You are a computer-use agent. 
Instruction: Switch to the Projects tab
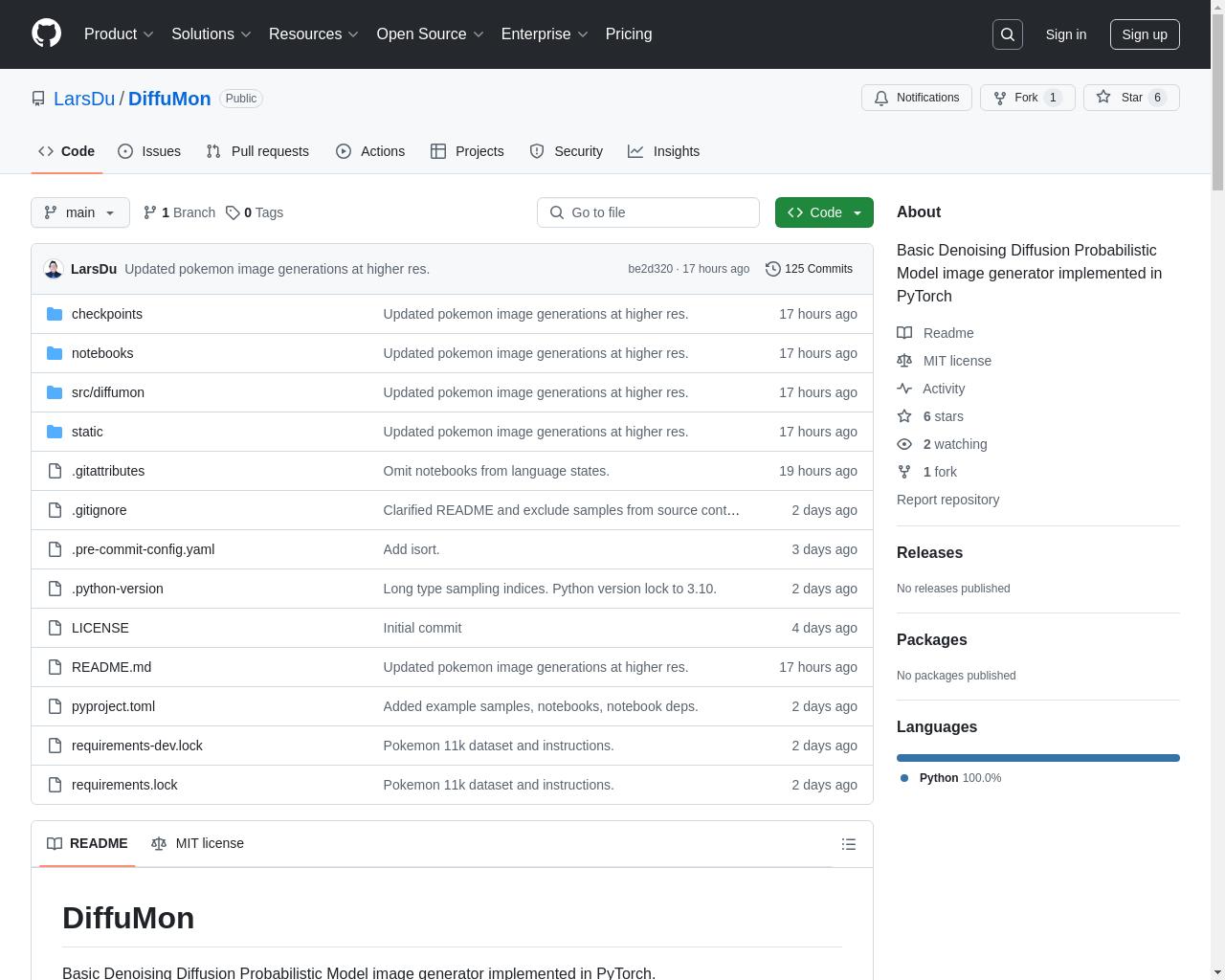click(x=467, y=151)
